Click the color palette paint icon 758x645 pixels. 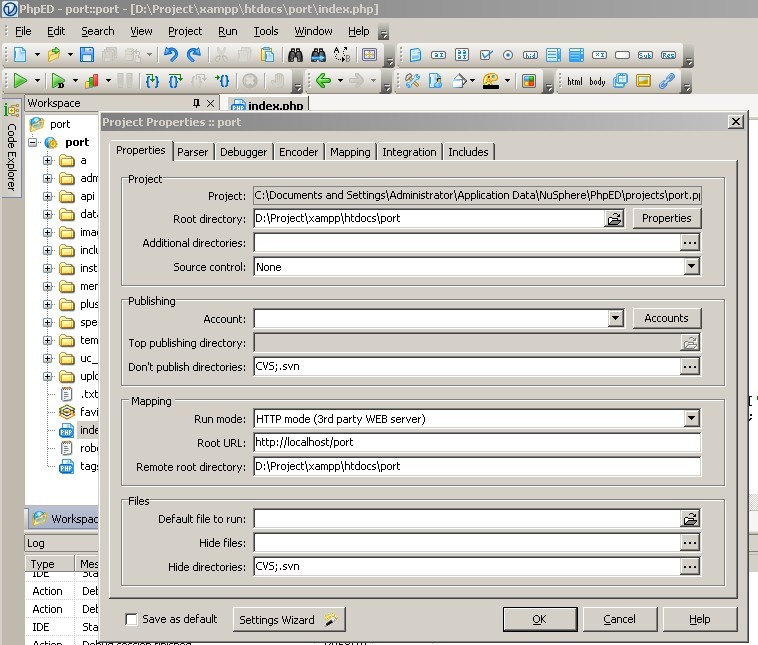pyautogui.click(x=491, y=81)
